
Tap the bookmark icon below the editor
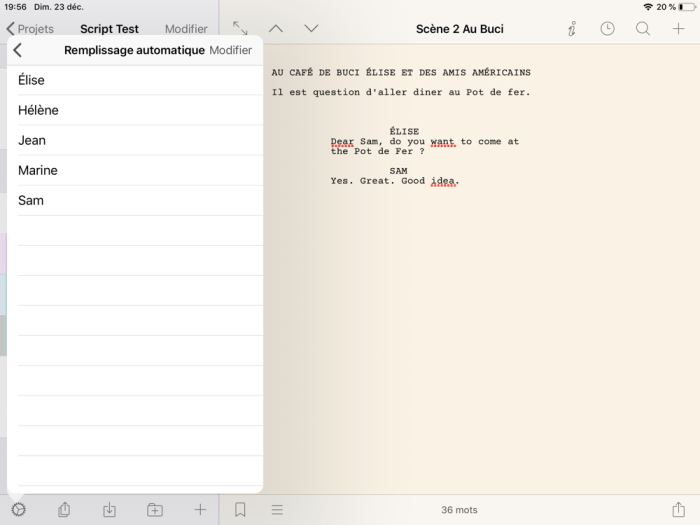(x=240, y=510)
